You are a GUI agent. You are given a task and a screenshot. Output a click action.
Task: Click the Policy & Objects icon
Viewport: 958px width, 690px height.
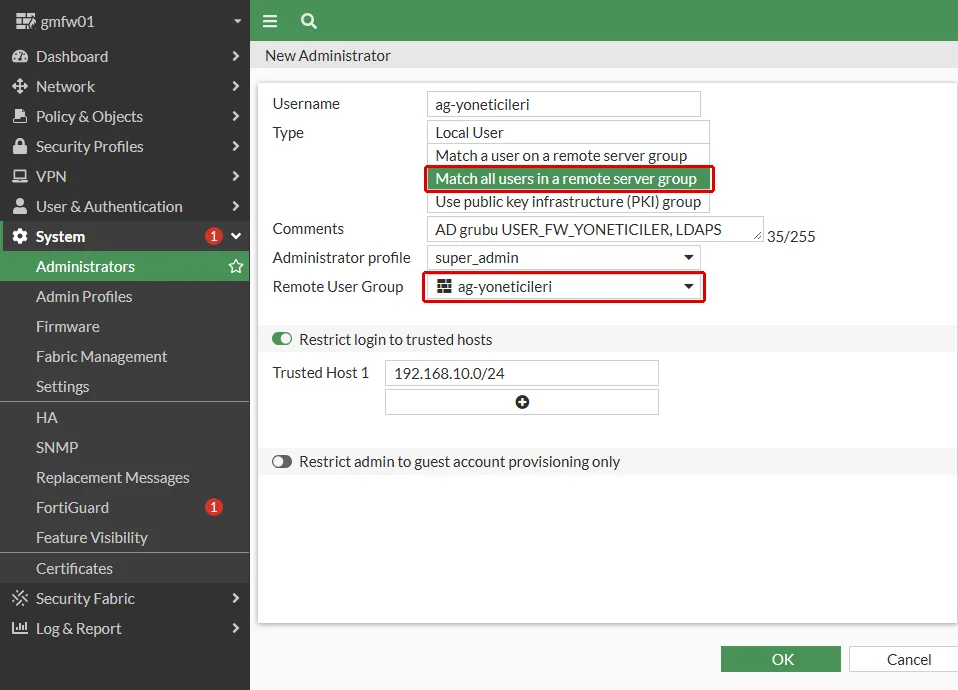[20, 116]
